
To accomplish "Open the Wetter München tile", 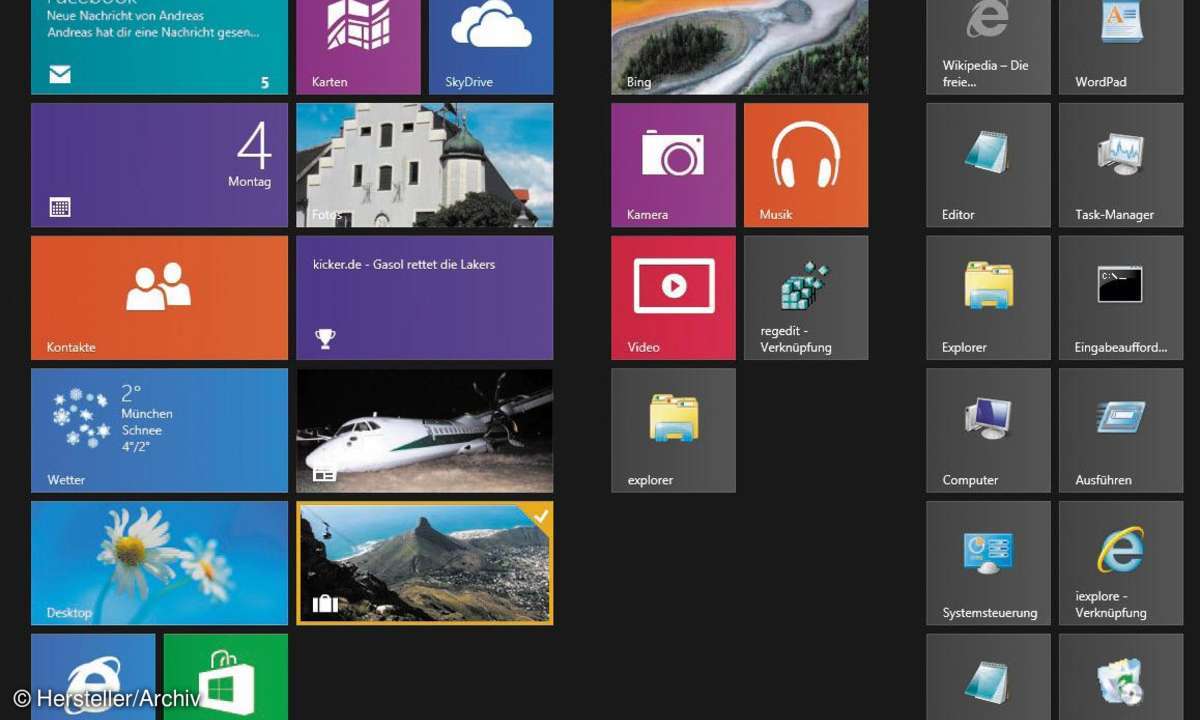I will (x=159, y=430).
